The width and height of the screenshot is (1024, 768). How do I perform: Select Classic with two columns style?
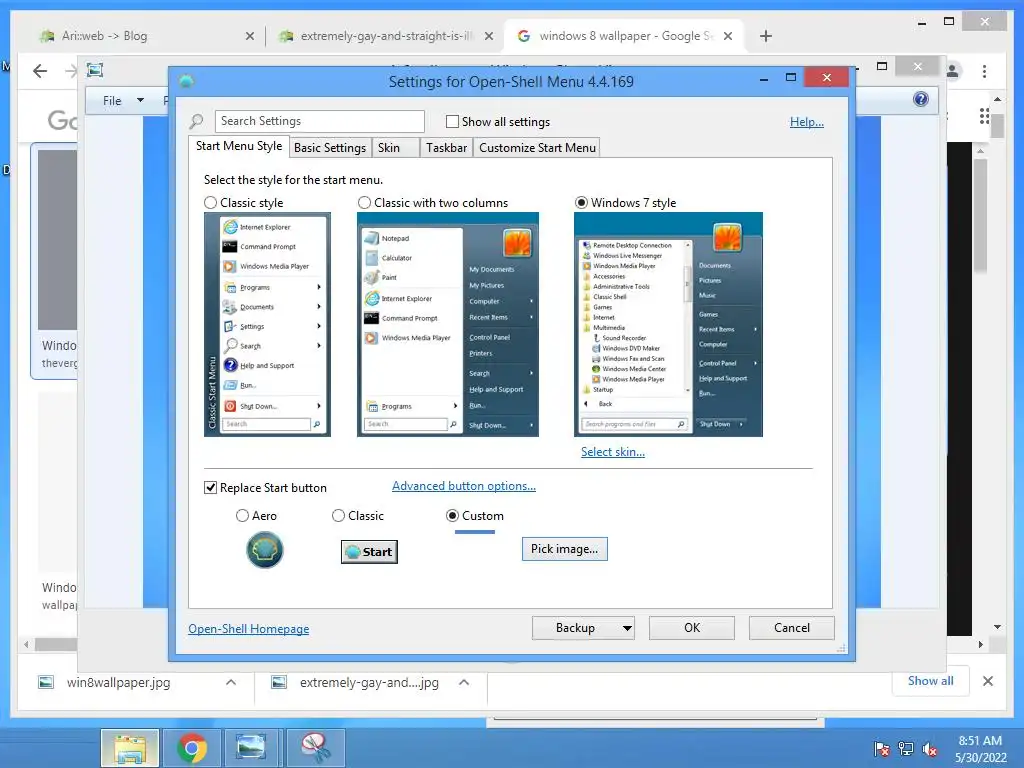point(364,203)
